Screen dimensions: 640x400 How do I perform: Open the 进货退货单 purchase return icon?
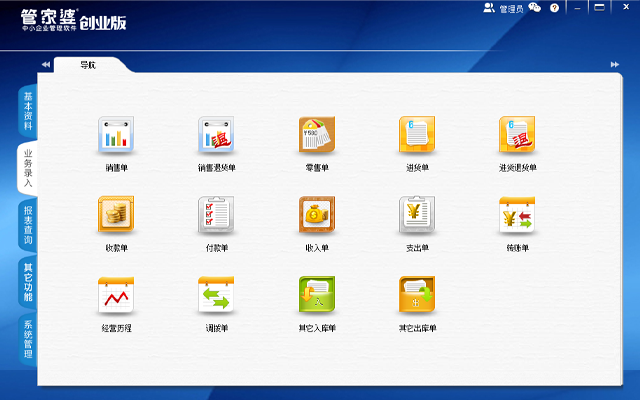517,136
